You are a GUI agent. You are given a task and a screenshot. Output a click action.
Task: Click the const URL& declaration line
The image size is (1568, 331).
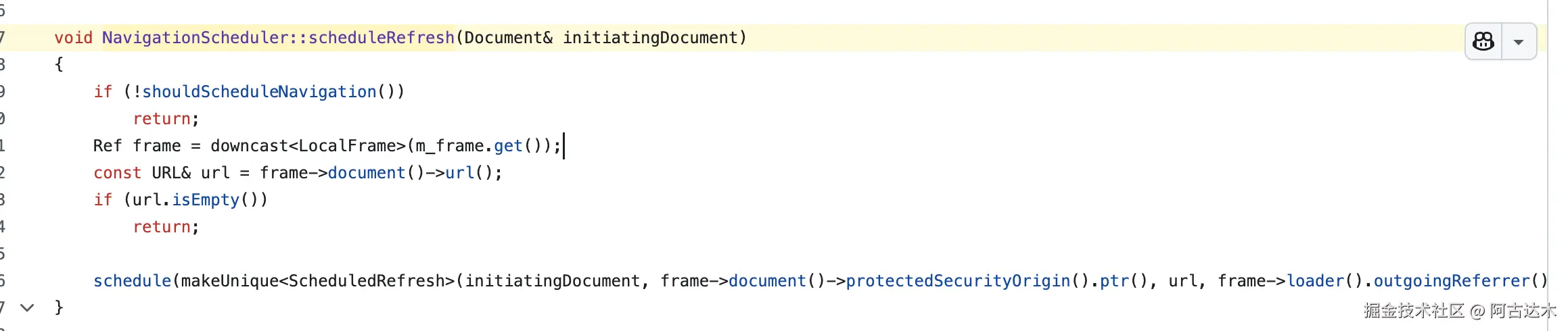click(298, 173)
